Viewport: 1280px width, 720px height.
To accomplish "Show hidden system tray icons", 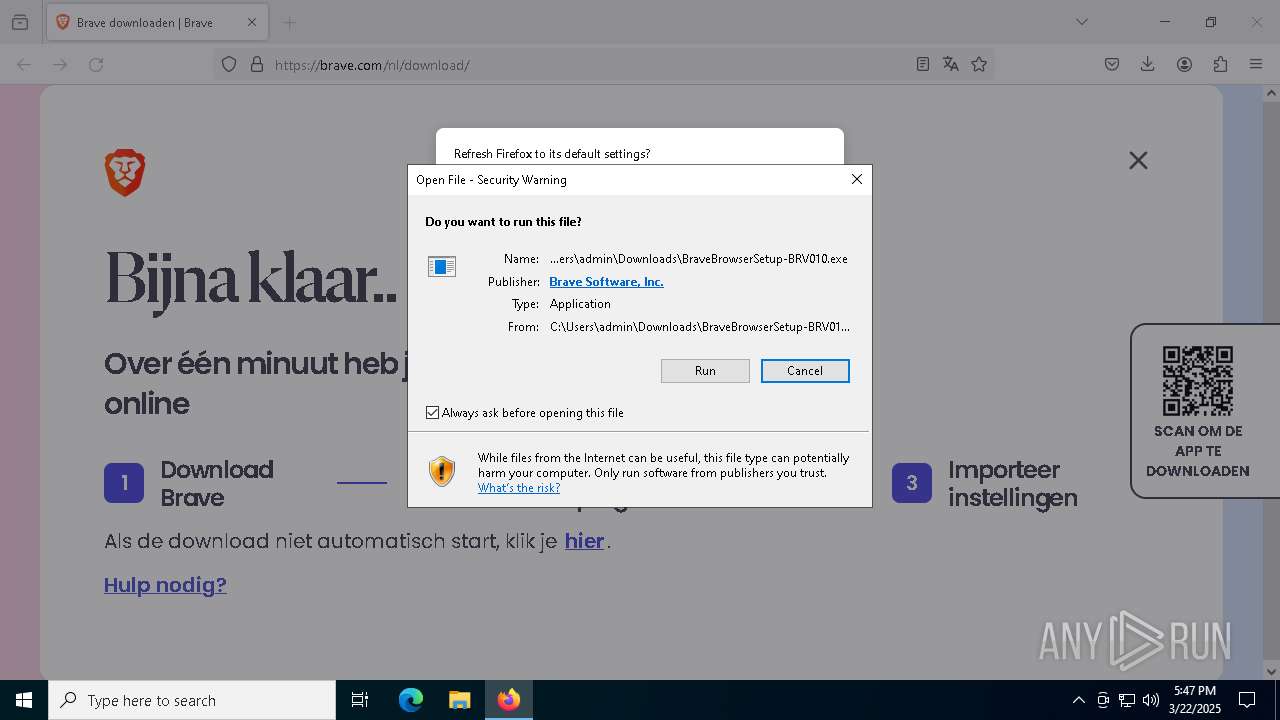I will 1078,700.
